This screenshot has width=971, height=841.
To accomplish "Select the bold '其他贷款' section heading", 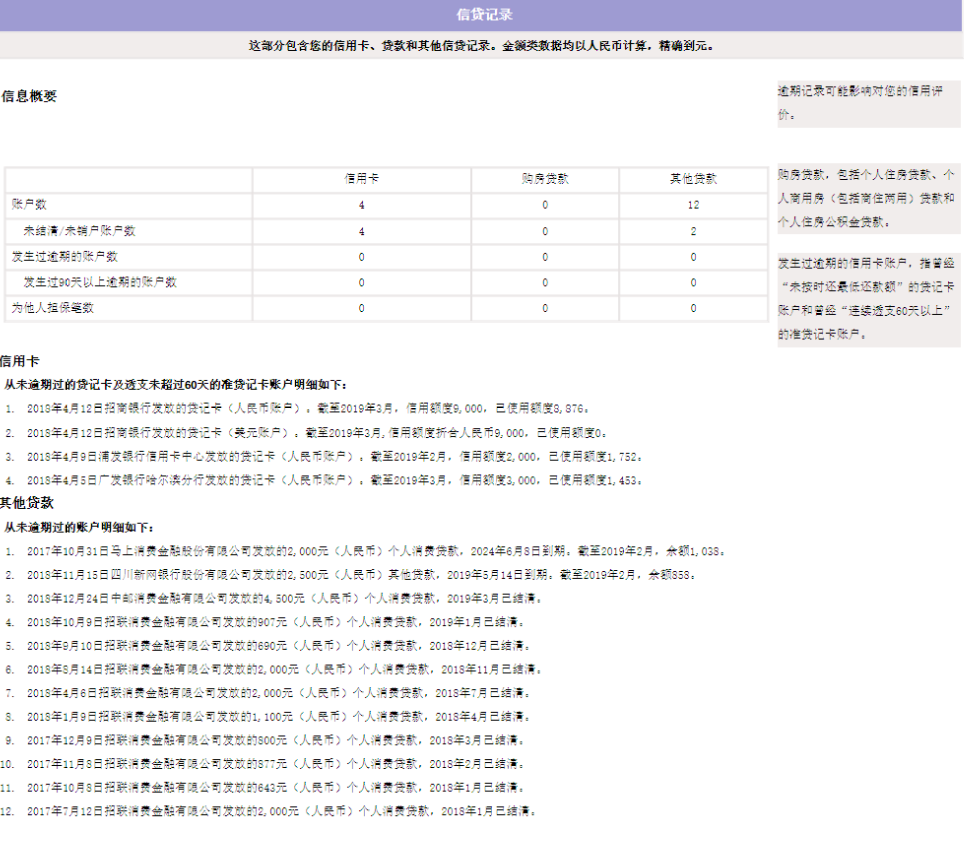I will click(27, 503).
